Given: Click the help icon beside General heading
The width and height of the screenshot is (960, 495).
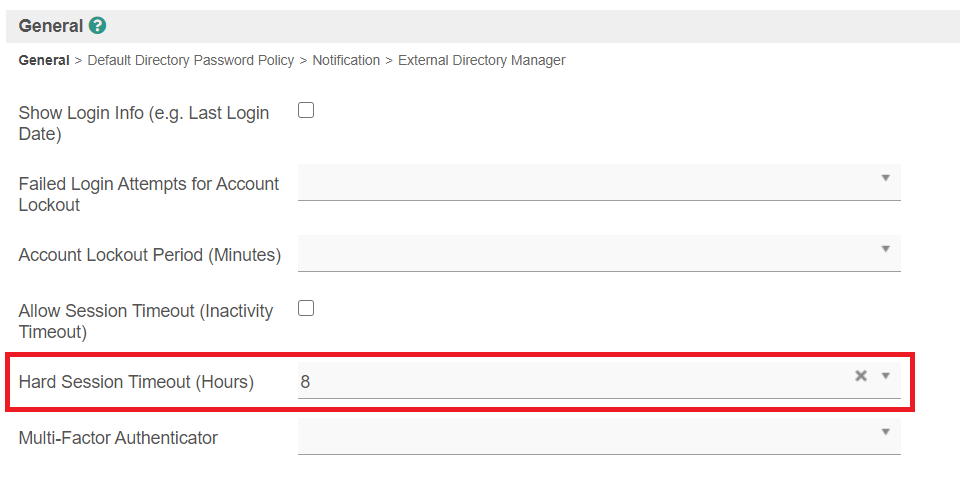Looking at the screenshot, I should 97,26.
